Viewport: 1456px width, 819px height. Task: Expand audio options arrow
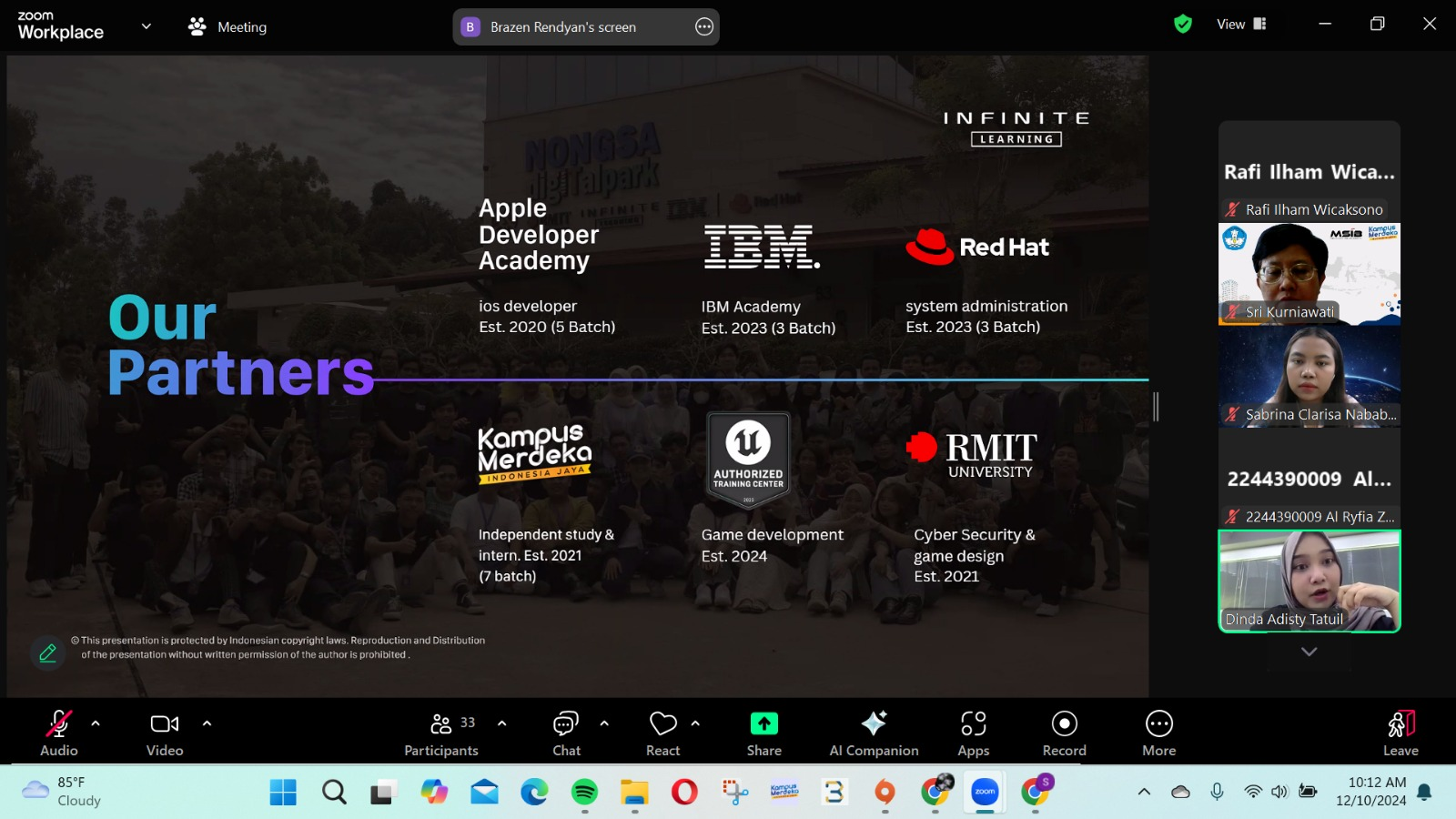[x=96, y=723]
